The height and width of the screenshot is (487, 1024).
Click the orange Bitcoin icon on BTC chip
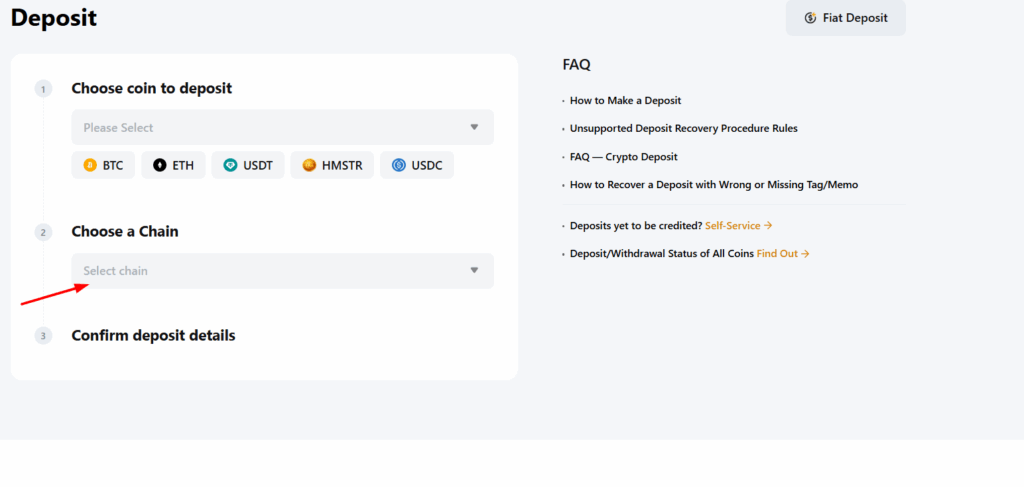tap(90, 165)
